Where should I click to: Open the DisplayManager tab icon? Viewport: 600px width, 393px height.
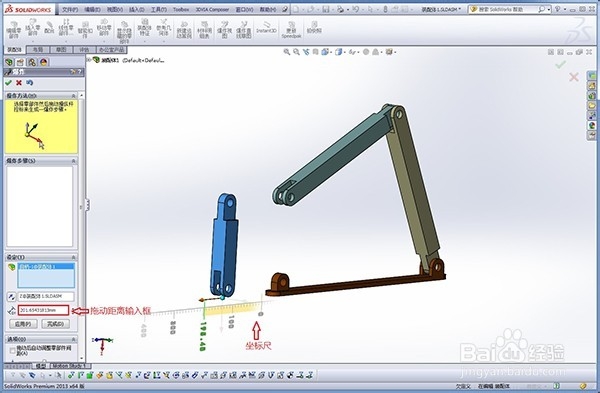44,62
